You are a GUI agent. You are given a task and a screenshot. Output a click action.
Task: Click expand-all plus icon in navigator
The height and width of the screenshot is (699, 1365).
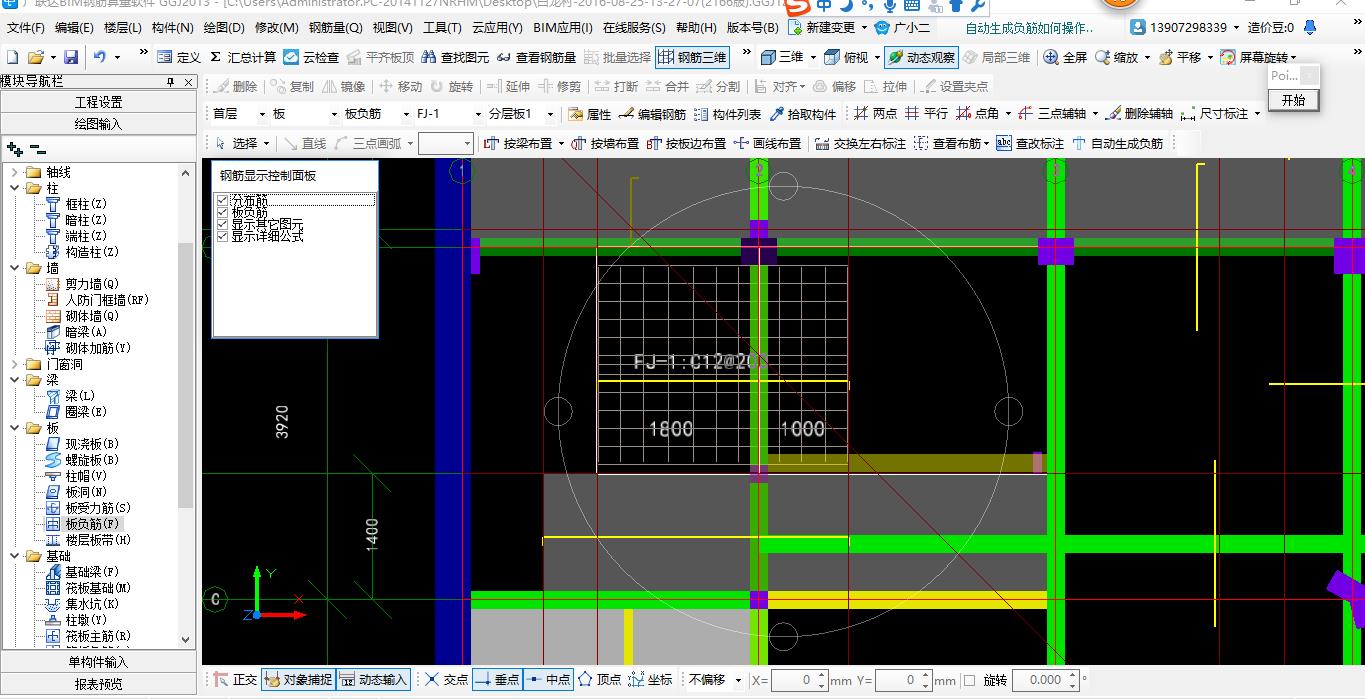pyautogui.click(x=14, y=149)
